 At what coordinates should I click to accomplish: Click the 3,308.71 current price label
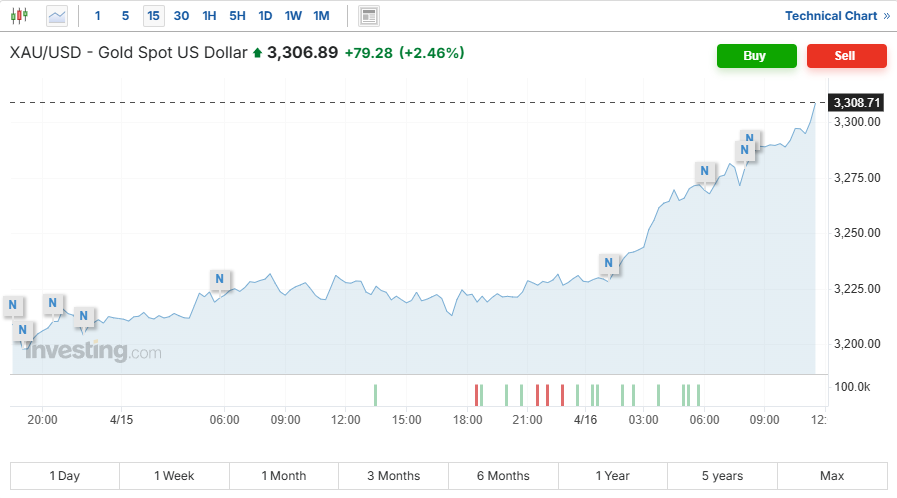click(x=857, y=102)
